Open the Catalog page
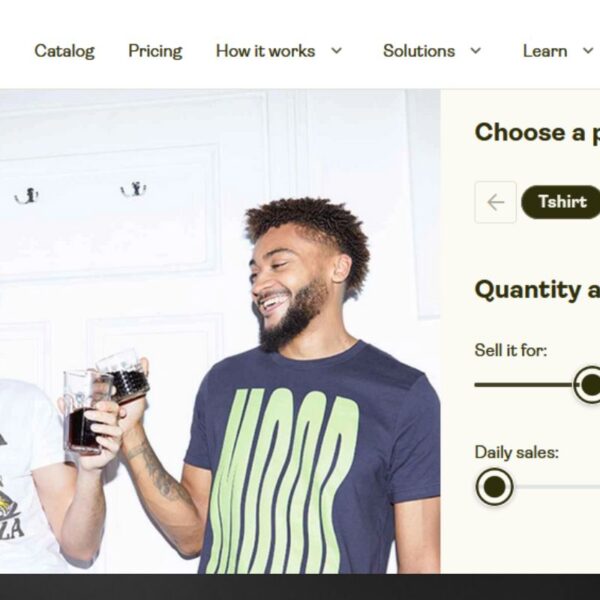Viewport: 600px width, 600px height. [x=64, y=51]
